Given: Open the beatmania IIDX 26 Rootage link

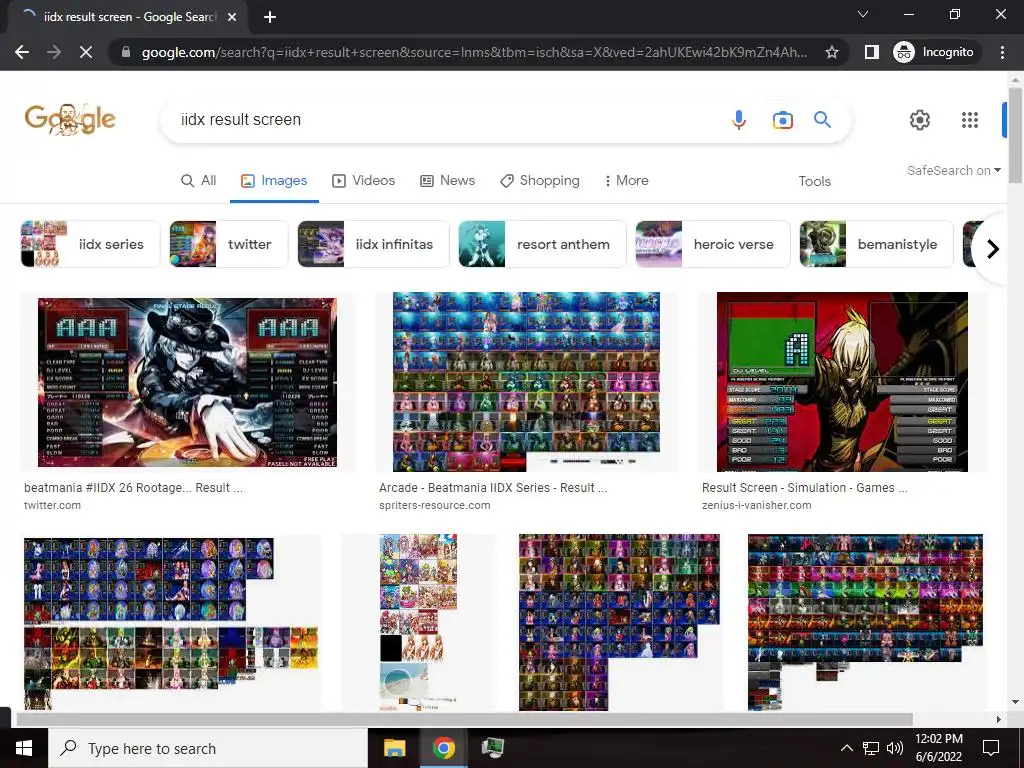Looking at the screenshot, I should (133, 488).
